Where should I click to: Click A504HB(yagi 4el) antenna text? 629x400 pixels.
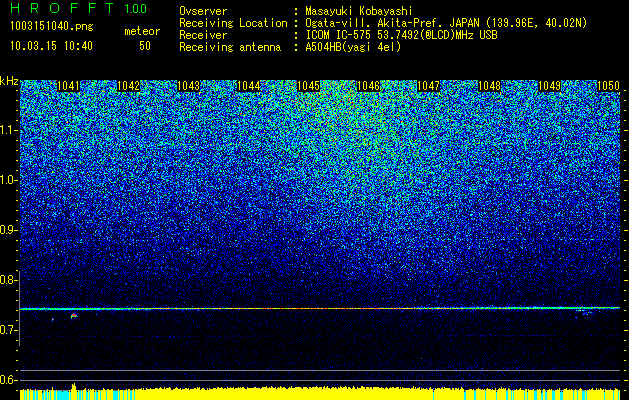click(353, 47)
